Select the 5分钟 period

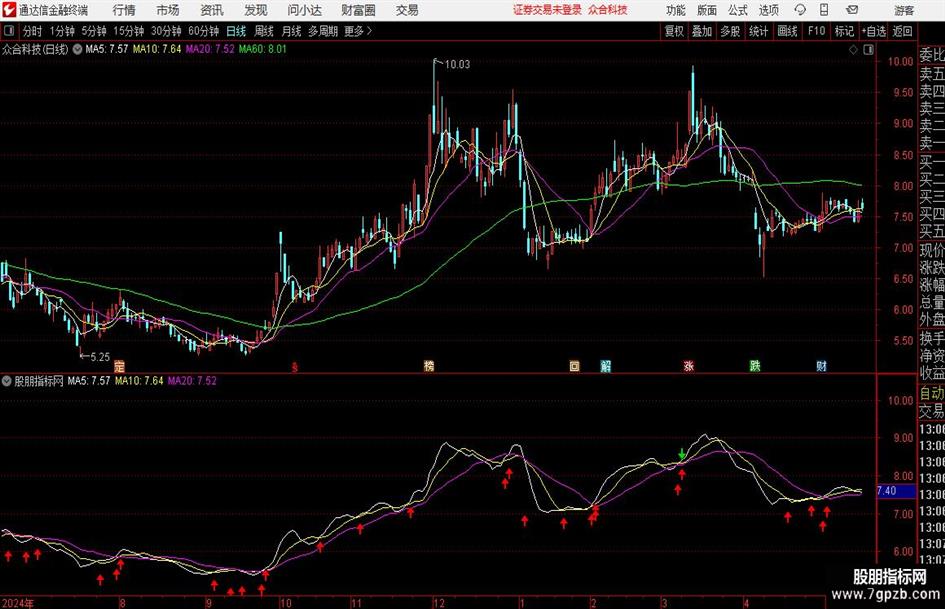pos(93,31)
